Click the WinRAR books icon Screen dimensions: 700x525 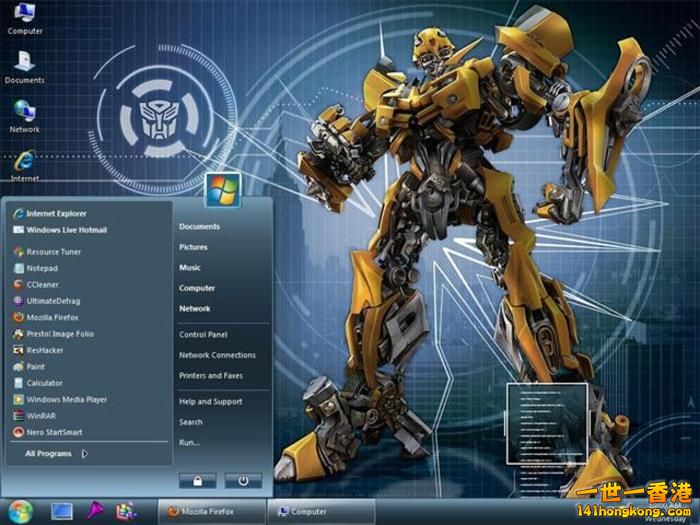18,416
